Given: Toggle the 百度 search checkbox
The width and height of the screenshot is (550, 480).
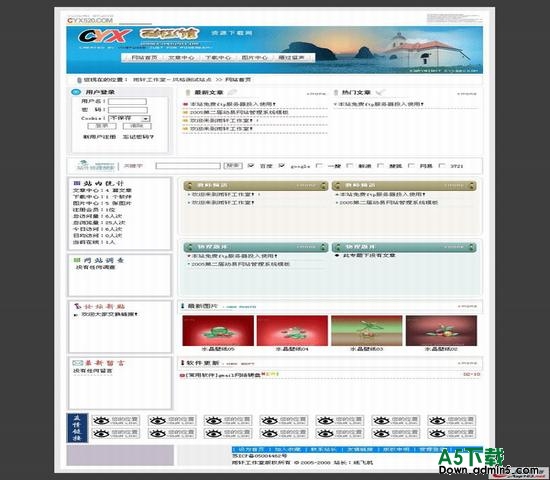Looking at the screenshot, I should pos(251,165).
